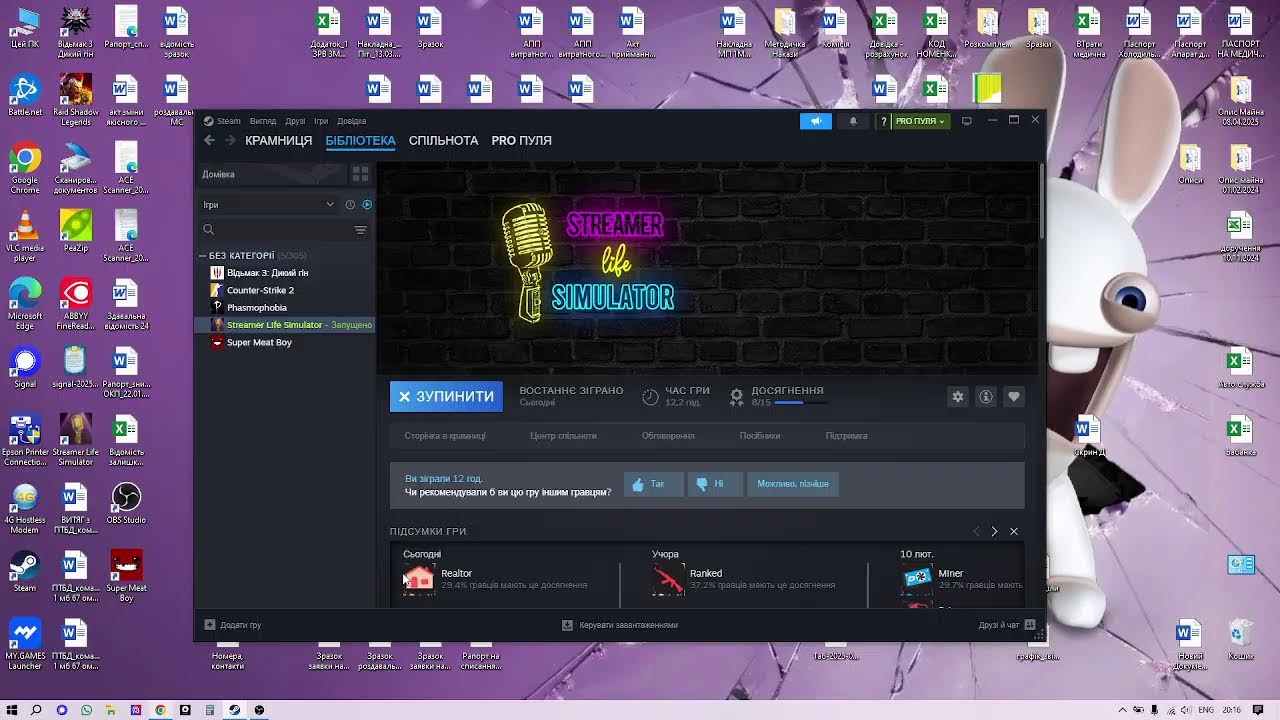Expand the Ігри library filter dropdown
Viewport: 1280px width, 720px height.
[x=269, y=205]
